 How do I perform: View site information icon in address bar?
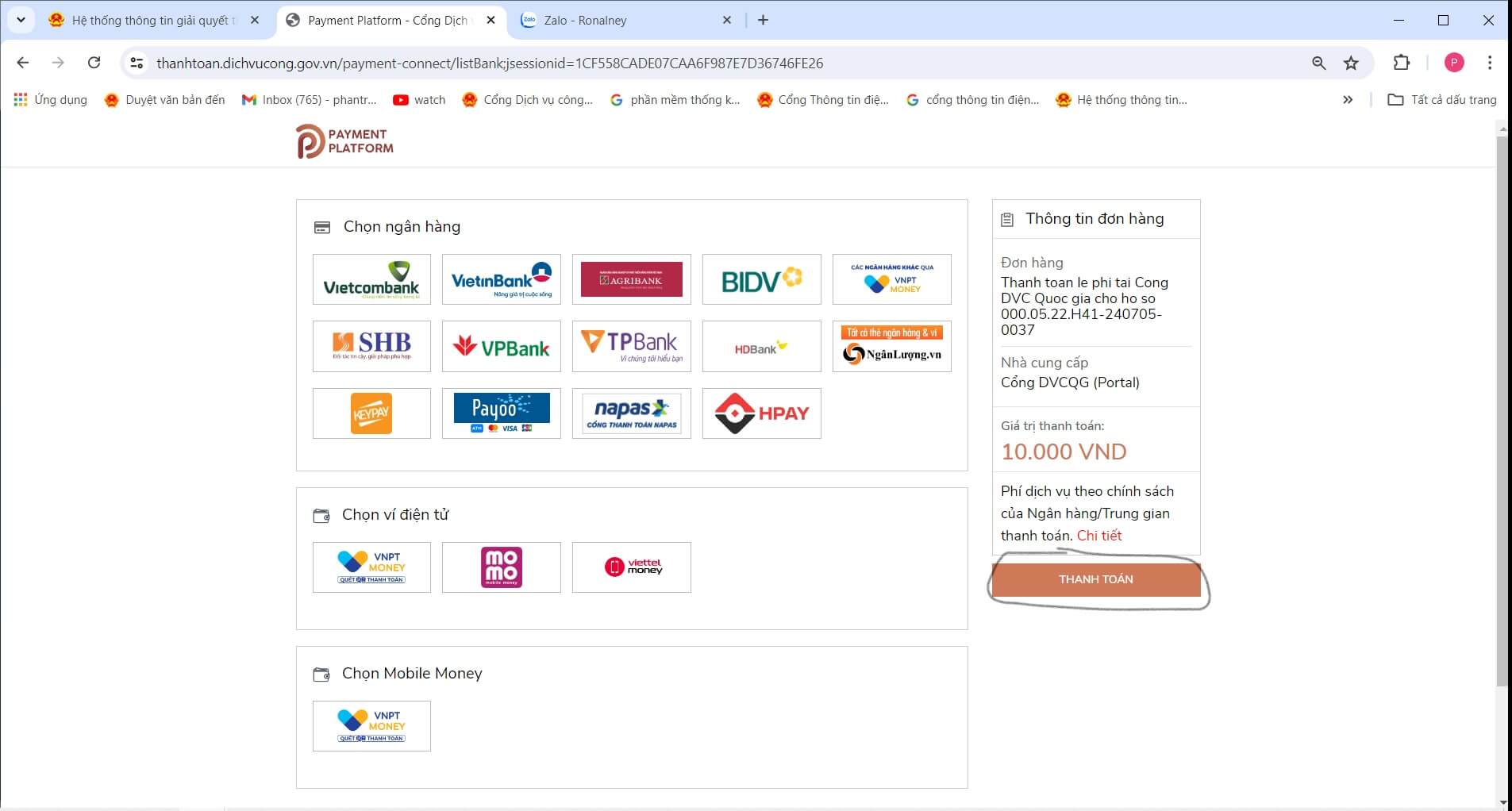pyautogui.click(x=137, y=63)
